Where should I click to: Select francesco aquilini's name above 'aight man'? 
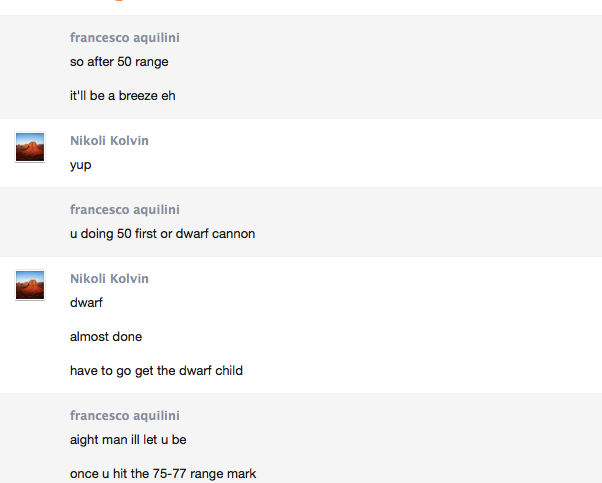pyautogui.click(x=125, y=416)
